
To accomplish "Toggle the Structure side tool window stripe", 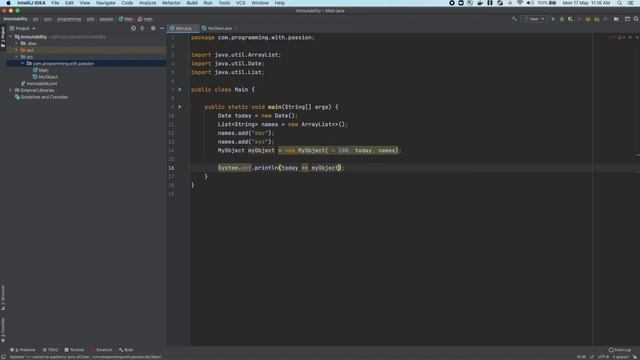I will coord(3,298).
